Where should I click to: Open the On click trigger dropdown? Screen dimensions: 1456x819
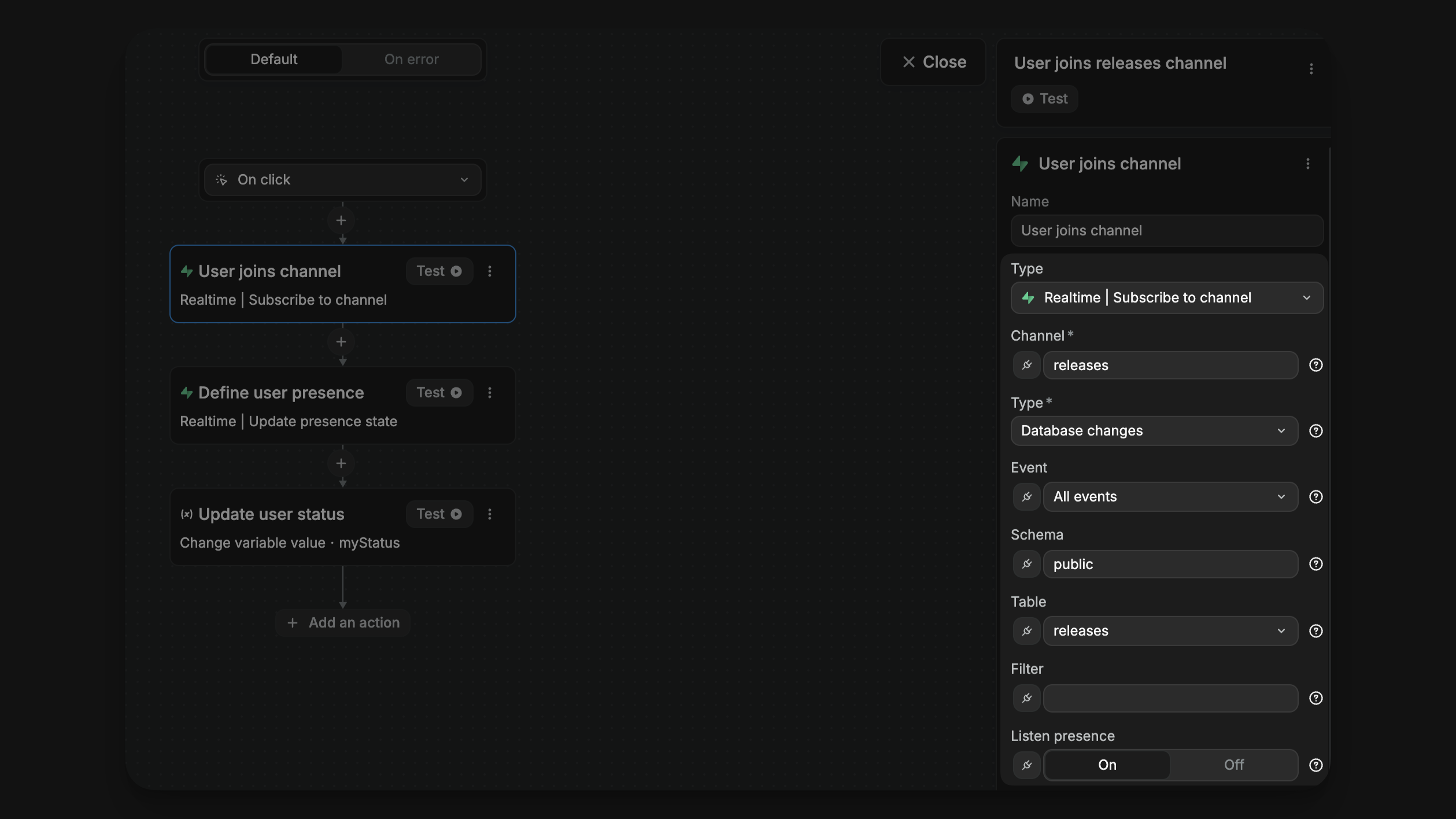(342, 179)
